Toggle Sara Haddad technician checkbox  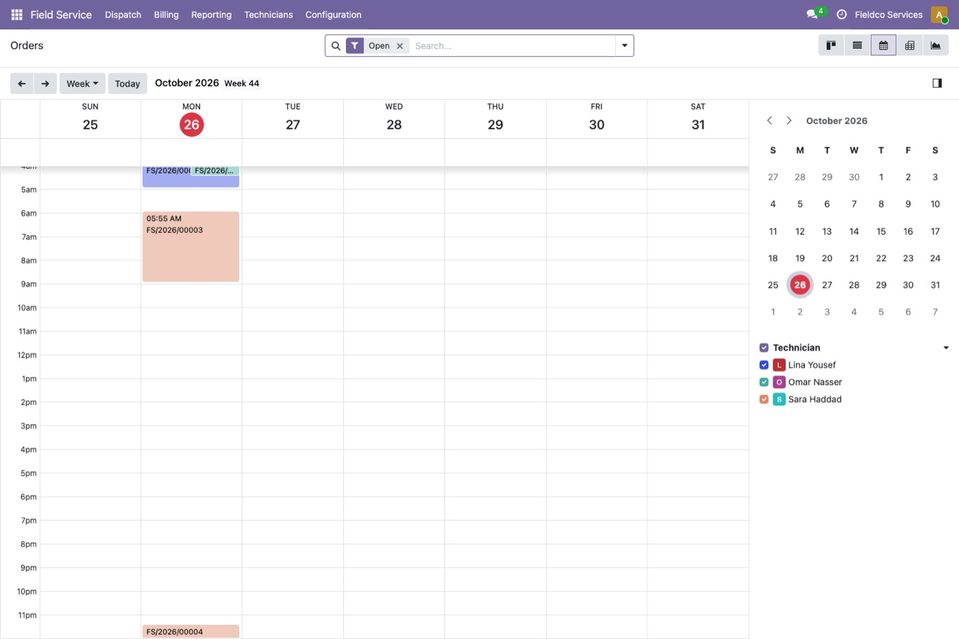click(764, 399)
